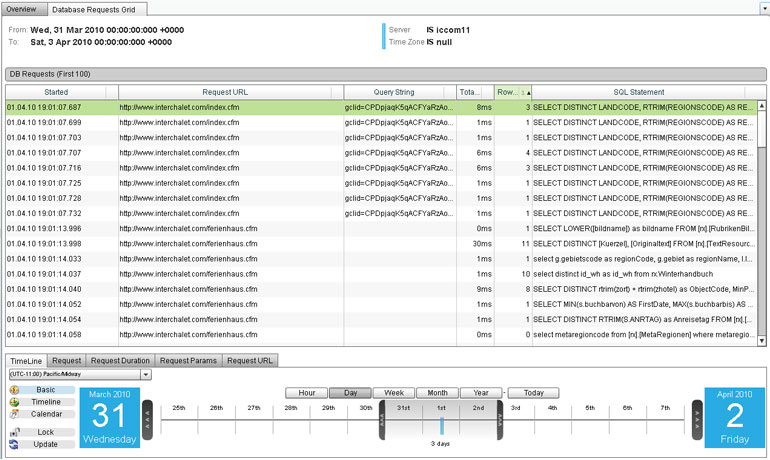Screen dimensions: 770x460
Task: Click the Year range button
Action: 481,393
